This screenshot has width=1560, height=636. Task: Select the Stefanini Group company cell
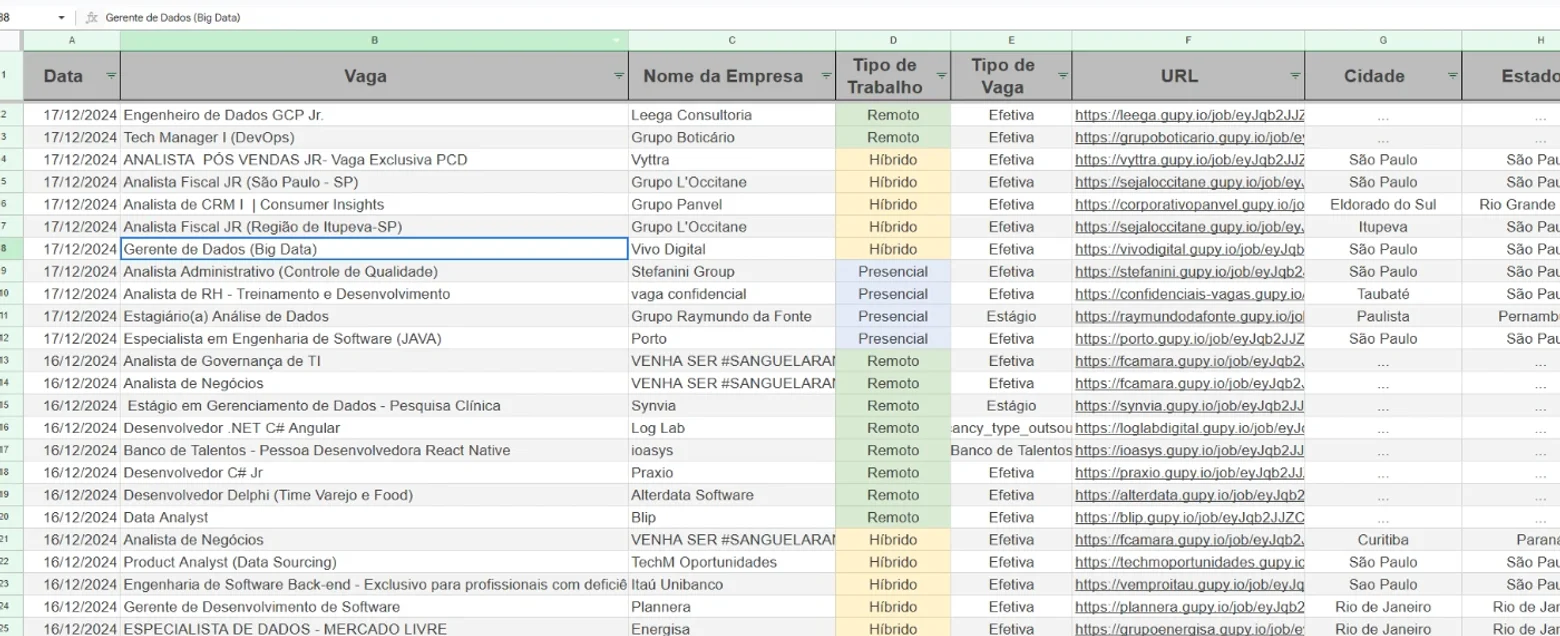point(732,271)
